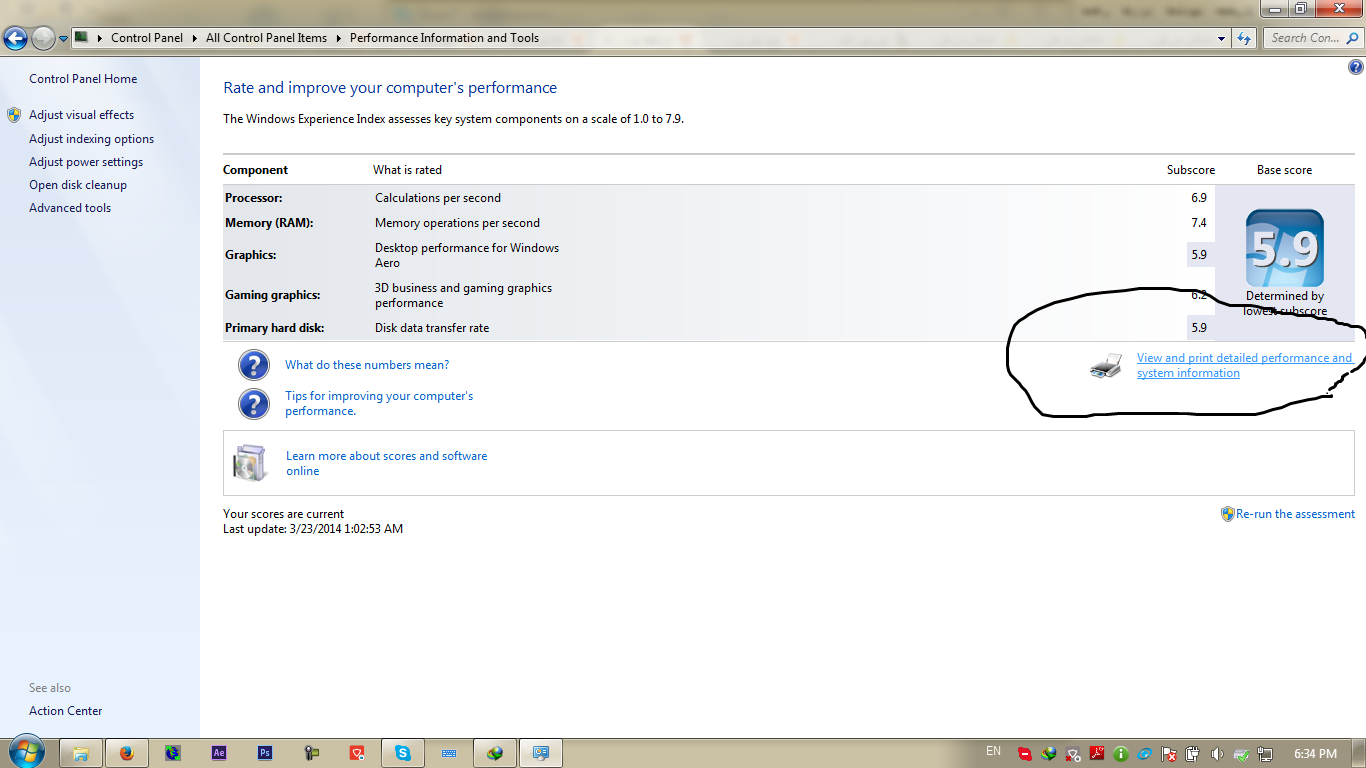The image size is (1366, 768).
Task: Click the Back navigation arrow button
Action: [16, 38]
